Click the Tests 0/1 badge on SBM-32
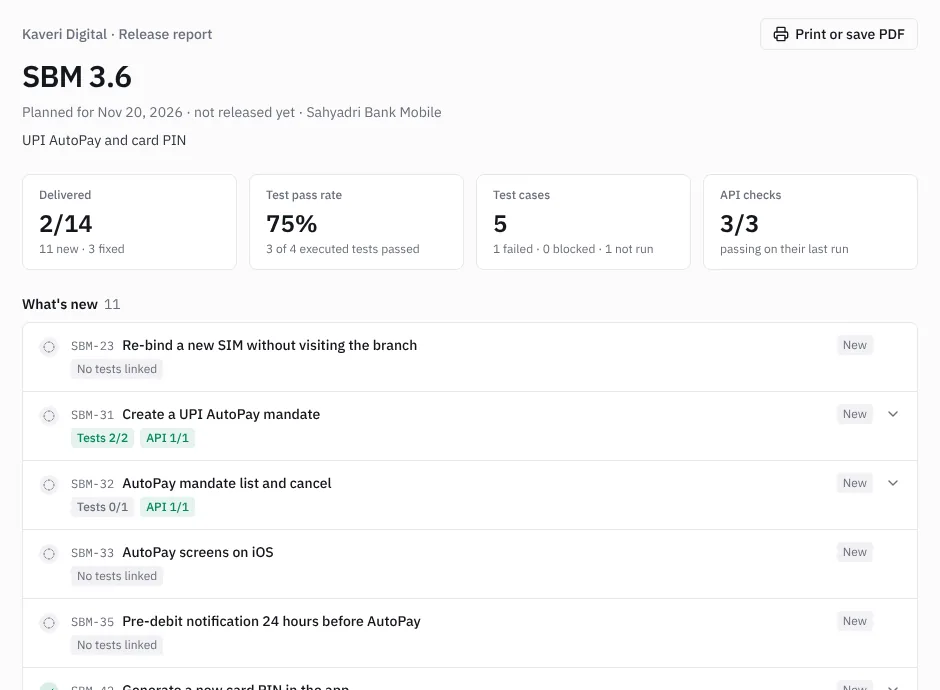Viewport: 940px width, 690px height. [x=103, y=507]
